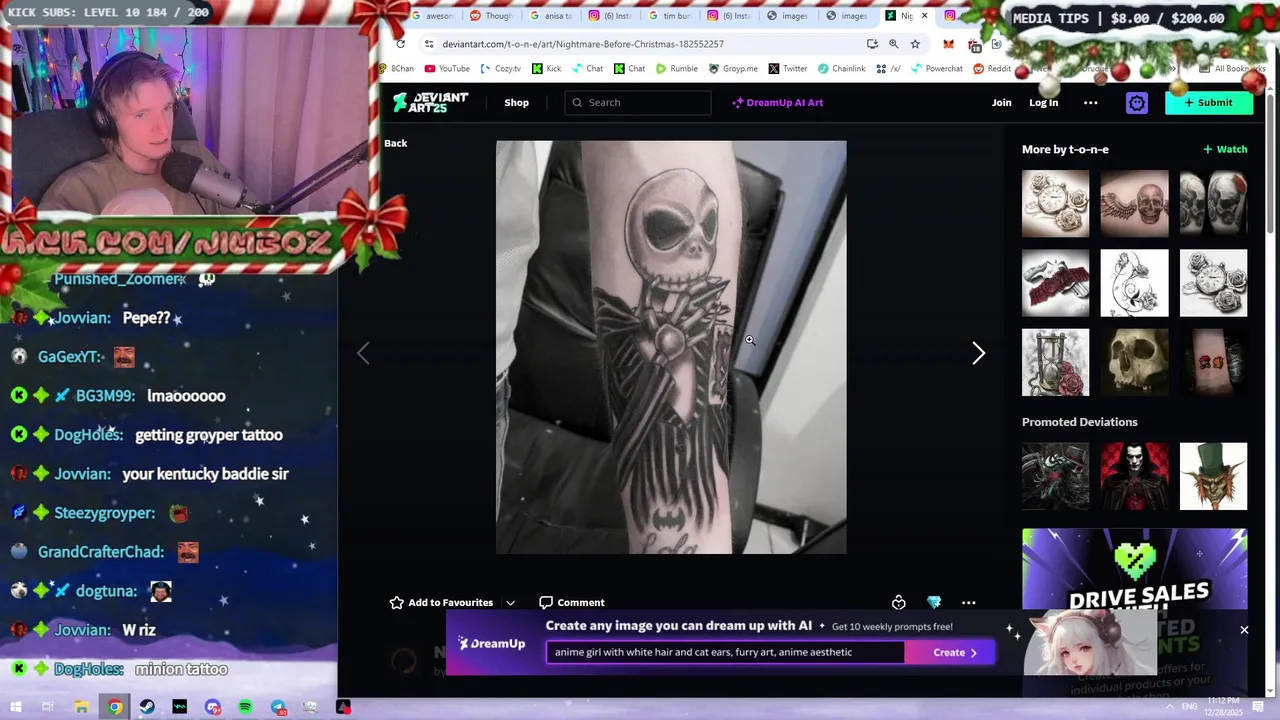Close the DreamUp banner
The width and height of the screenshot is (1280, 720).
[x=1244, y=630]
